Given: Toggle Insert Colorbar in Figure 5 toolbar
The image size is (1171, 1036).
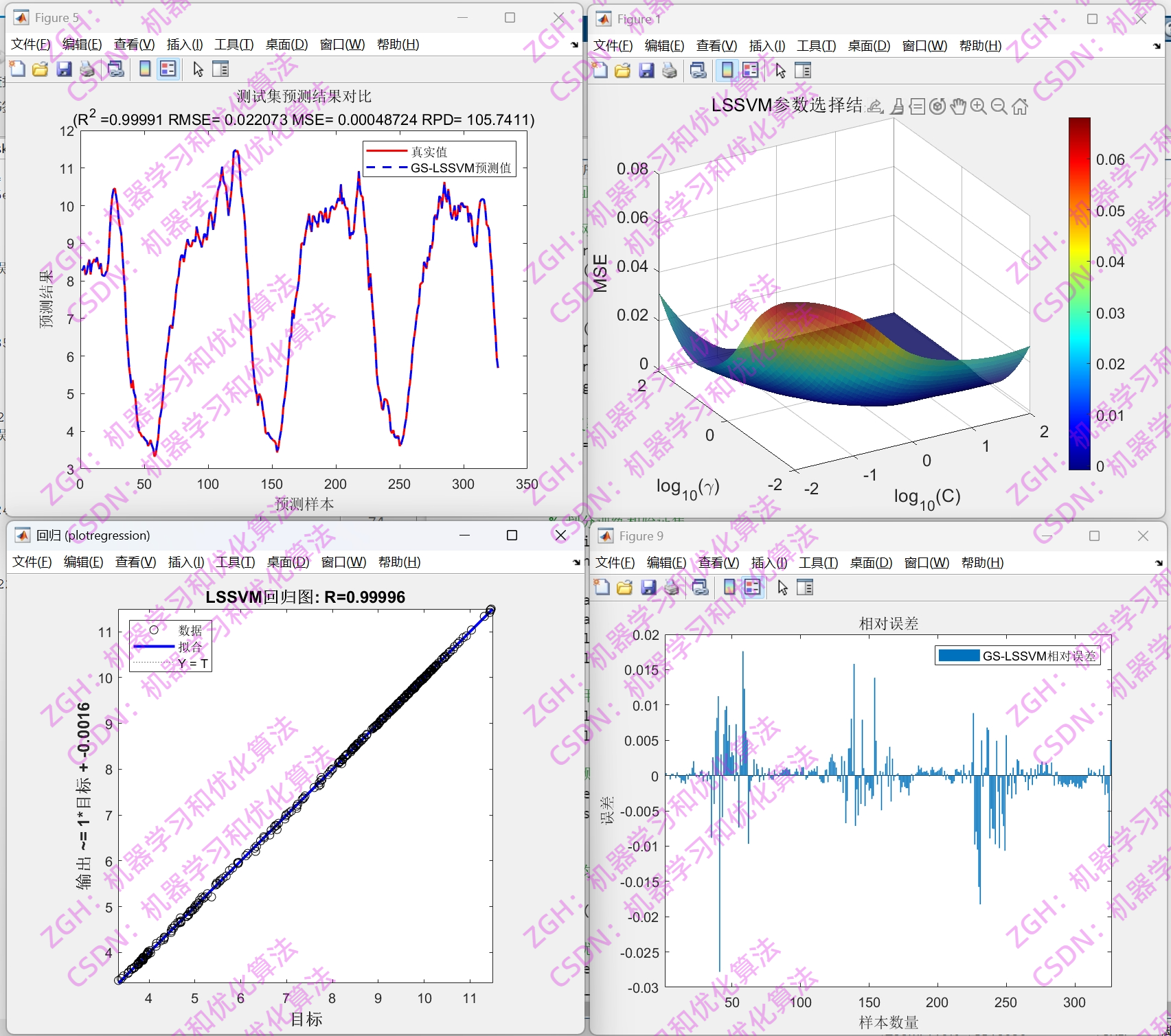Looking at the screenshot, I should pyautogui.click(x=145, y=69).
